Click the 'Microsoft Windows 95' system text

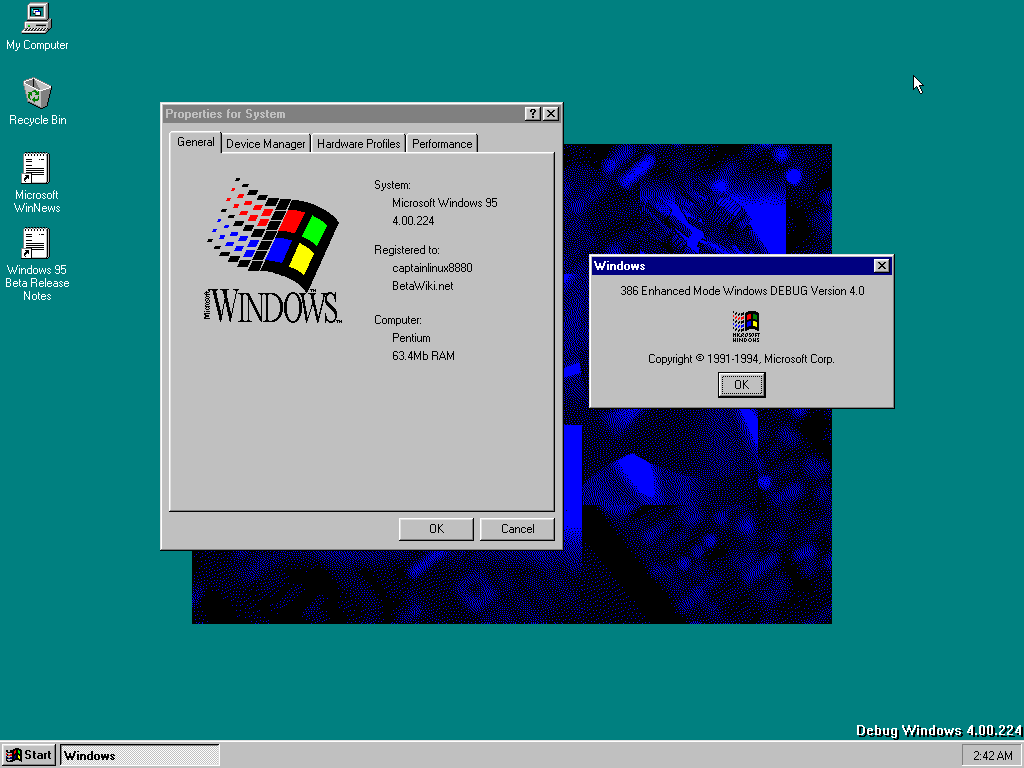pyautogui.click(x=445, y=203)
